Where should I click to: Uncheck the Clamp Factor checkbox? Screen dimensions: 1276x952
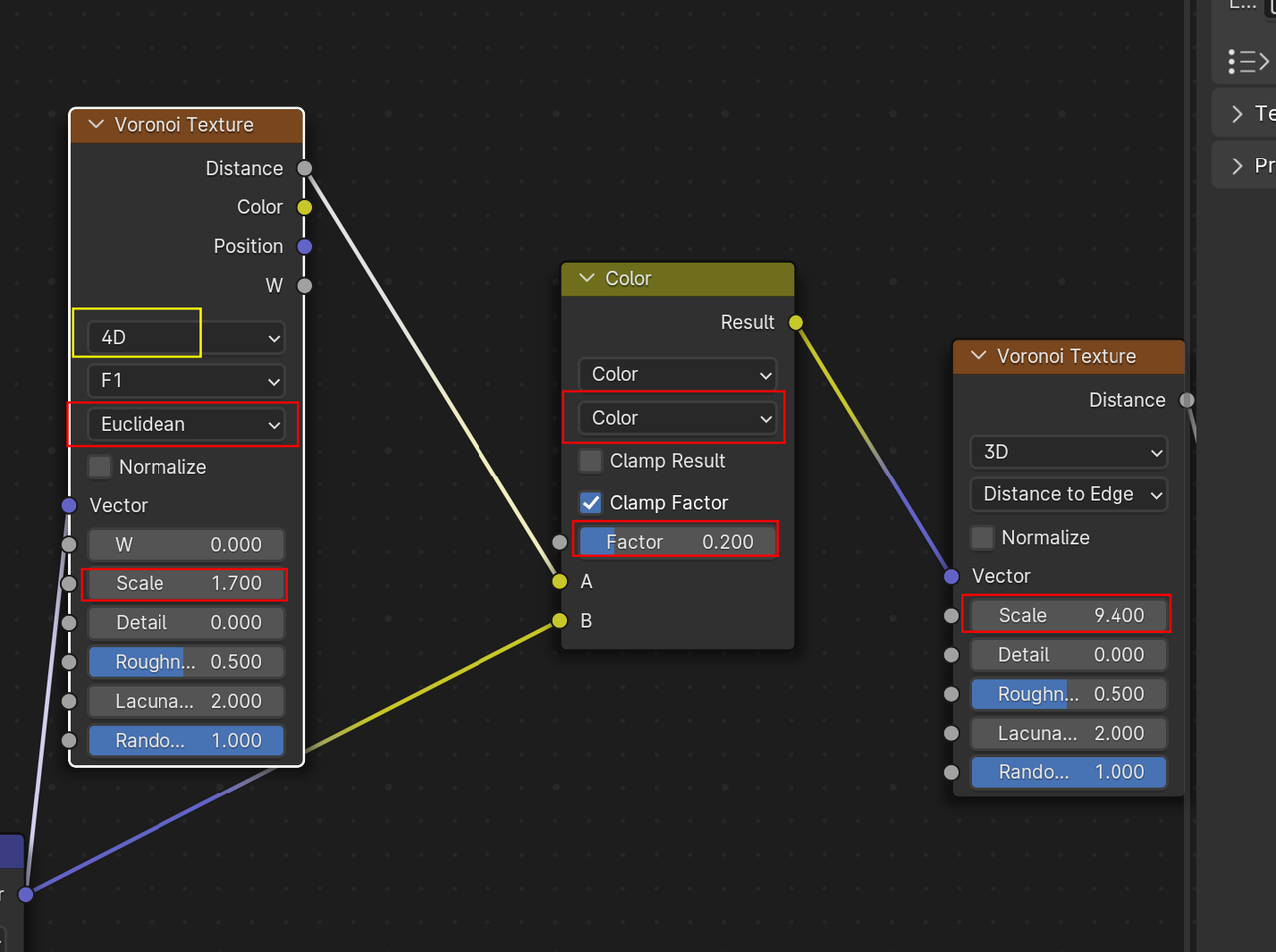click(591, 503)
